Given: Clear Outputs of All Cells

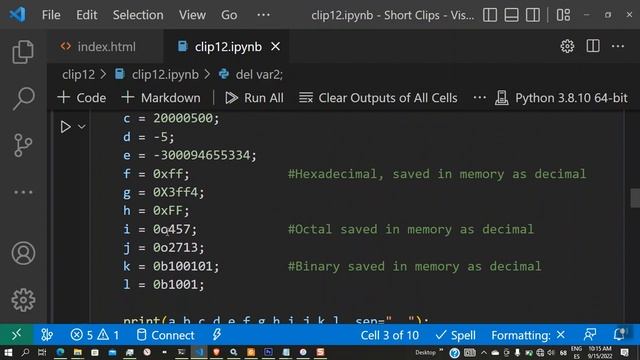Looking at the screenshot, I should (x=378, y=98).
